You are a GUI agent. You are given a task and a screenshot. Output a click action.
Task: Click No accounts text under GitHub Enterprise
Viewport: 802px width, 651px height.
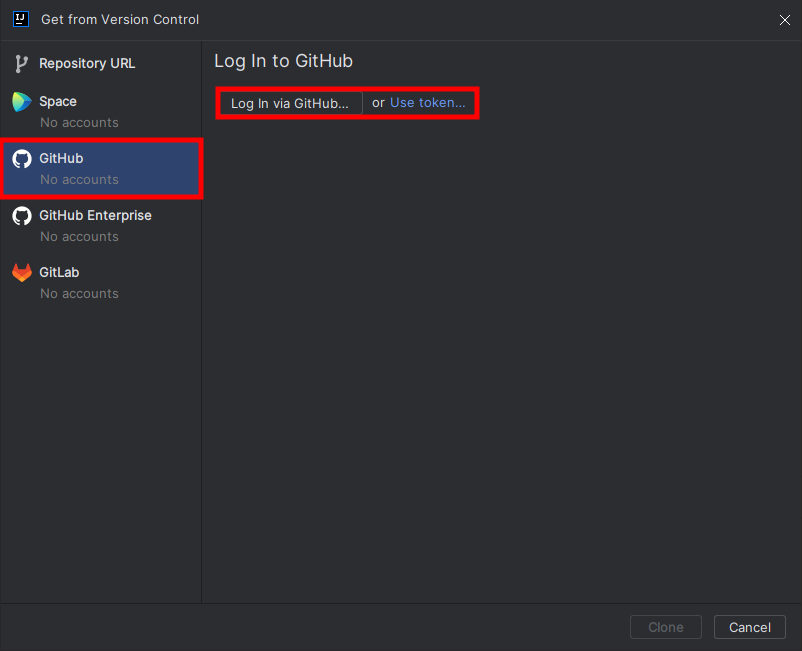(79, 237)
